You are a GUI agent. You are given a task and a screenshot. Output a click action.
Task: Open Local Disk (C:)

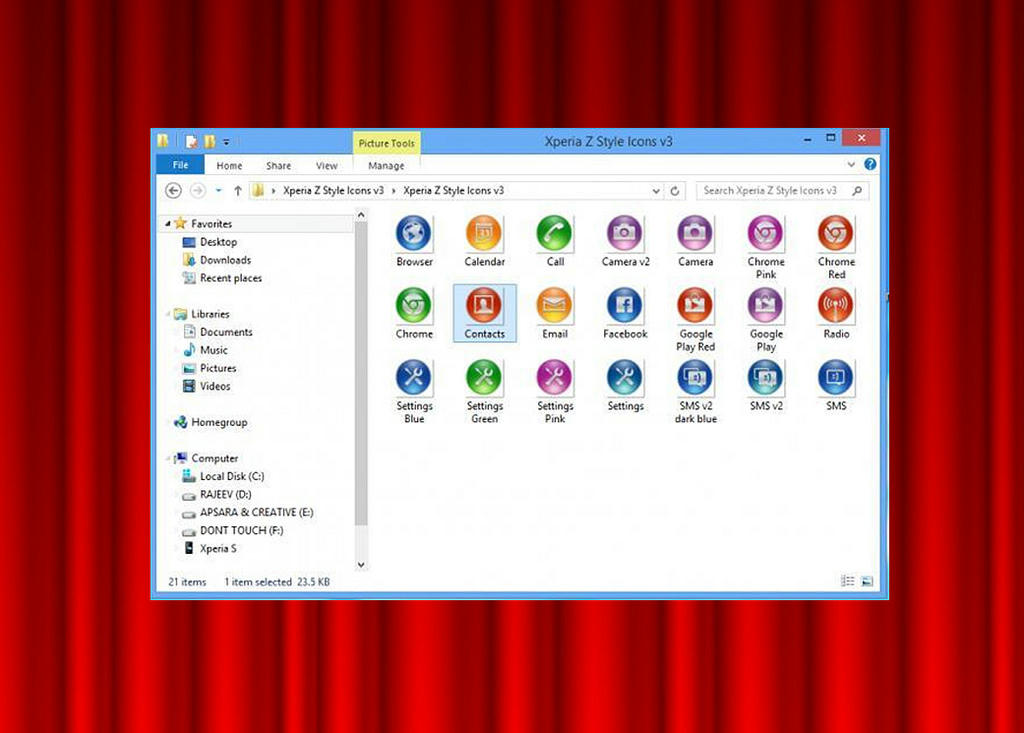[232, 476]
